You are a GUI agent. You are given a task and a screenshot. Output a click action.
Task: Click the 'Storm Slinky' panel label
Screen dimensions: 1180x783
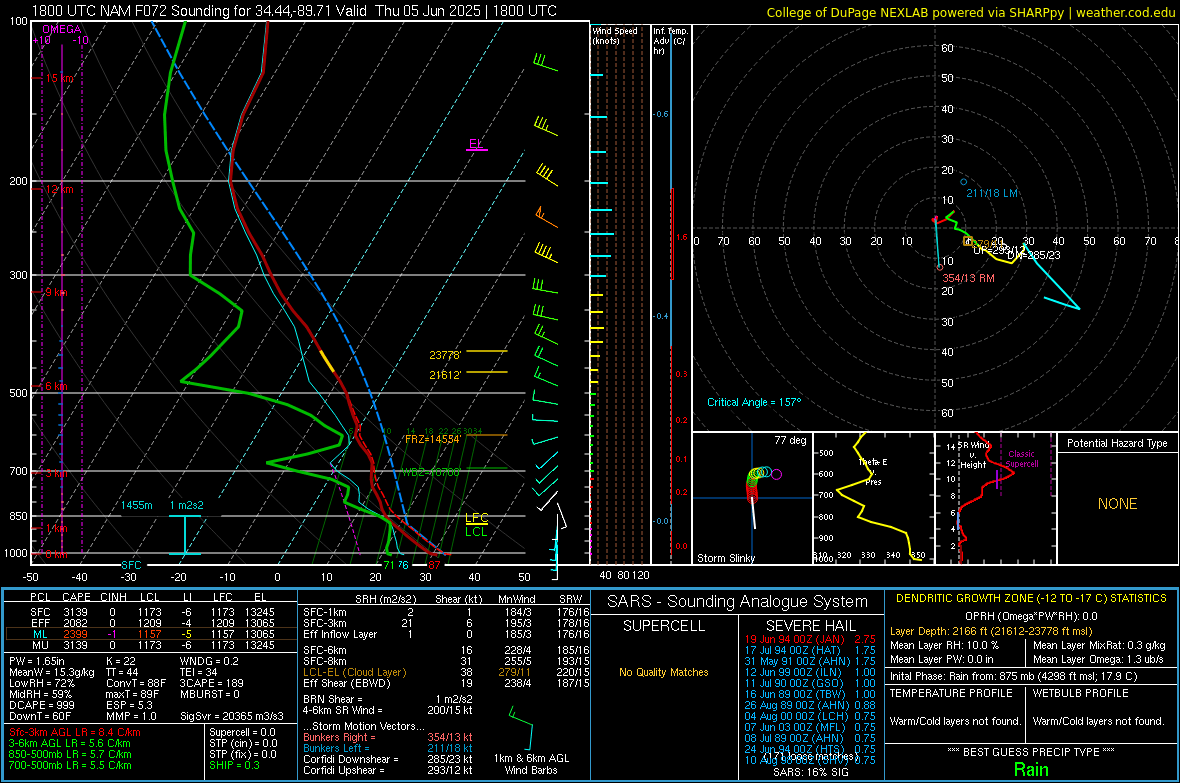726,558
